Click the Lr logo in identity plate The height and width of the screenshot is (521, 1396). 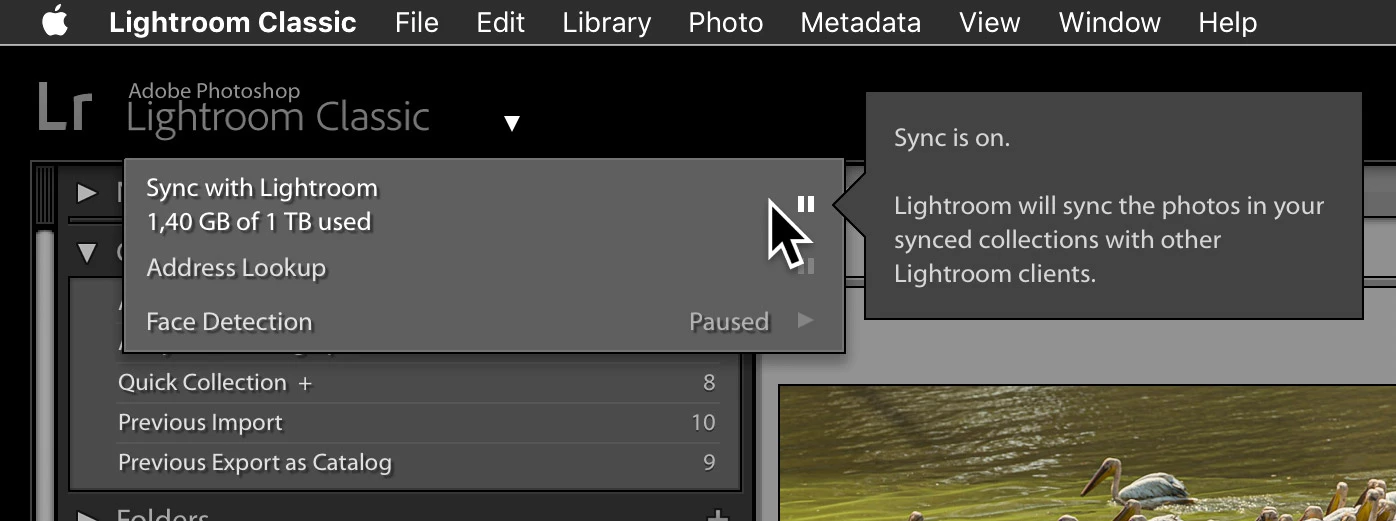point(66,108)
